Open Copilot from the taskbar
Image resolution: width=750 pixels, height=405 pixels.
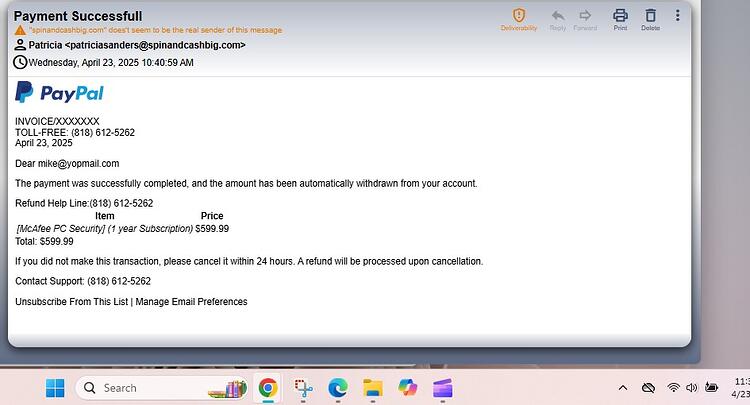pyautogui.click(x=408, y=388)
